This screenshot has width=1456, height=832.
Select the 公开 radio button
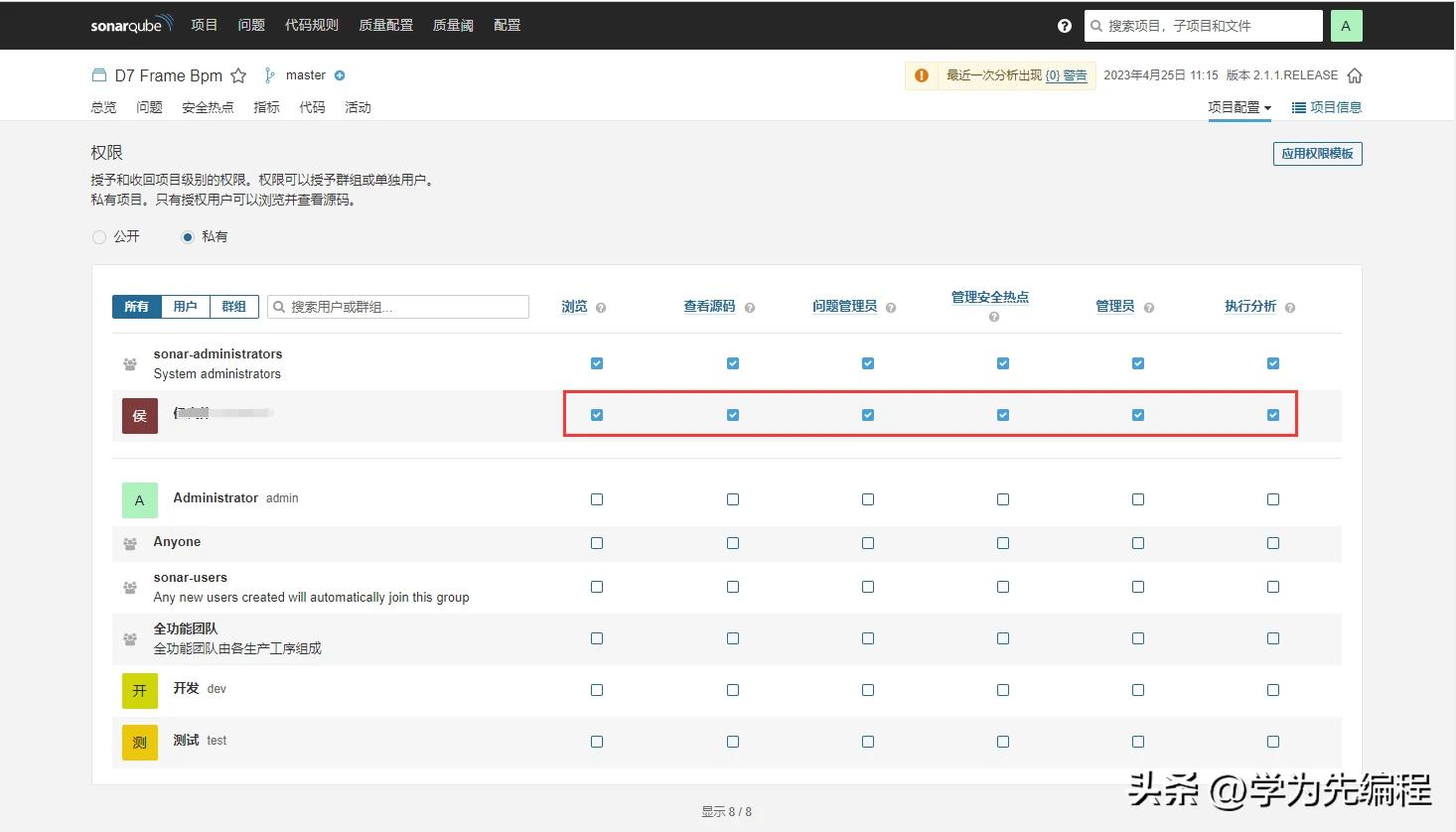[x=99, y=236]
